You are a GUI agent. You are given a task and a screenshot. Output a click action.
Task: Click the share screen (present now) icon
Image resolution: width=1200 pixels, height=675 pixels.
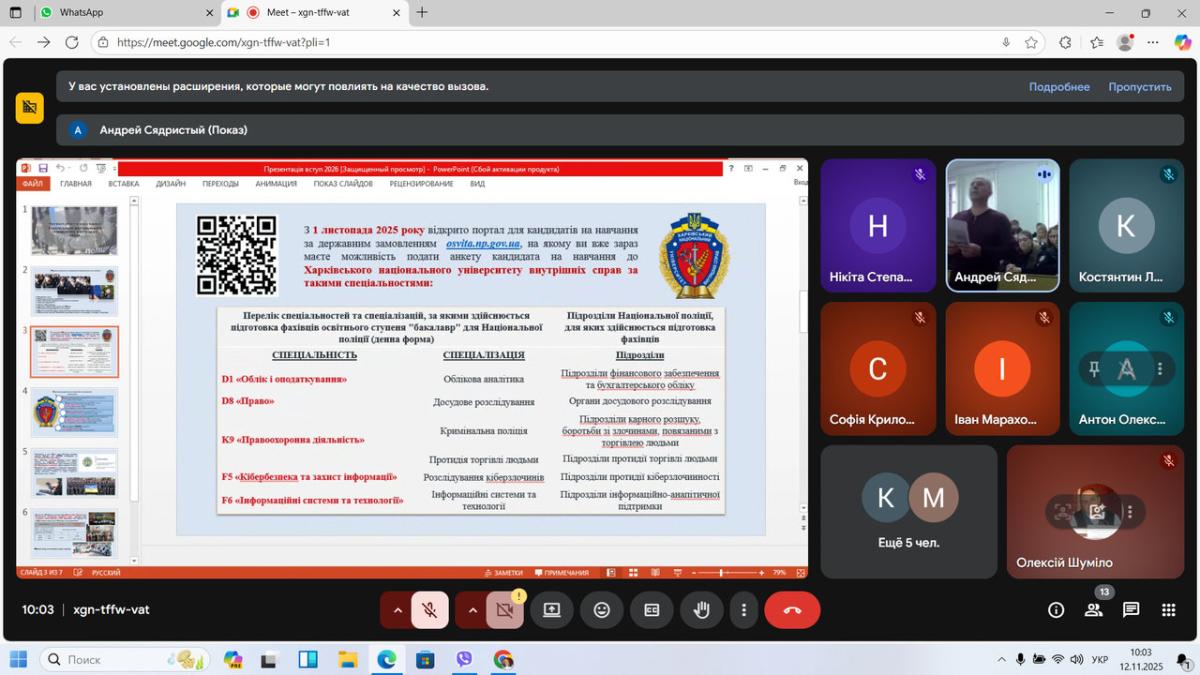552,610
